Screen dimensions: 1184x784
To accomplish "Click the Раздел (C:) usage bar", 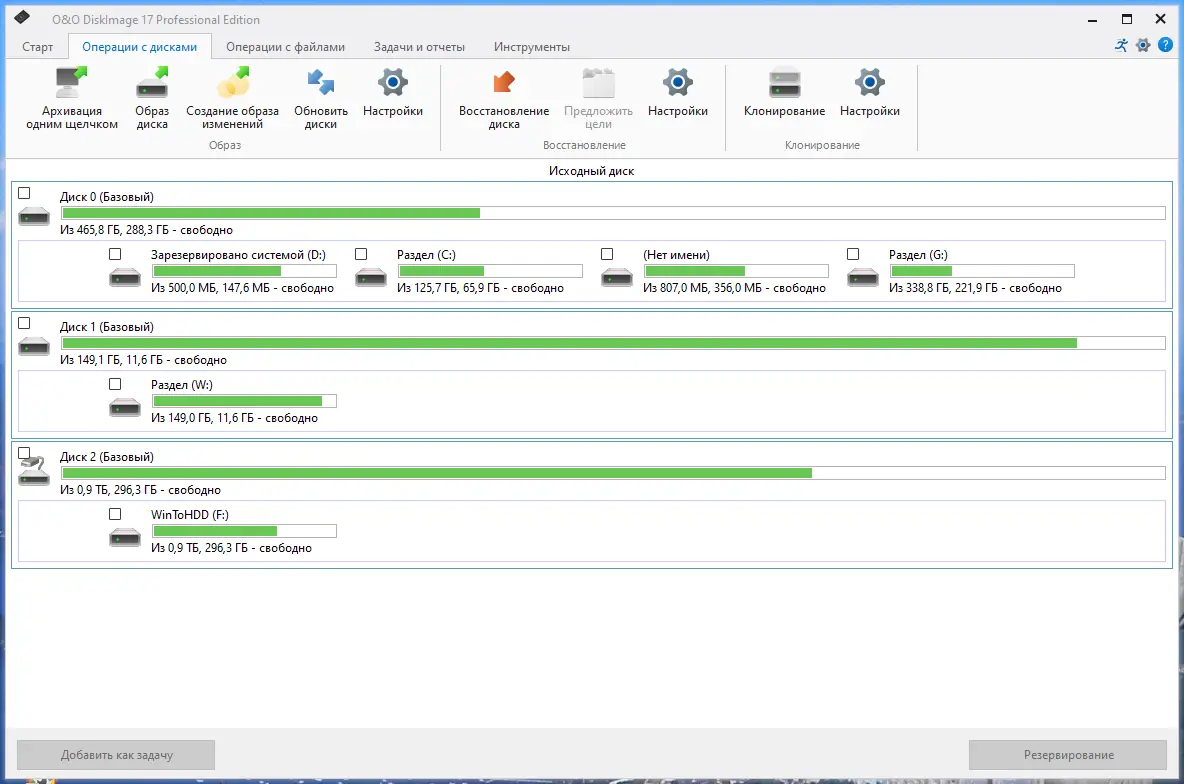I will [490, 270].
